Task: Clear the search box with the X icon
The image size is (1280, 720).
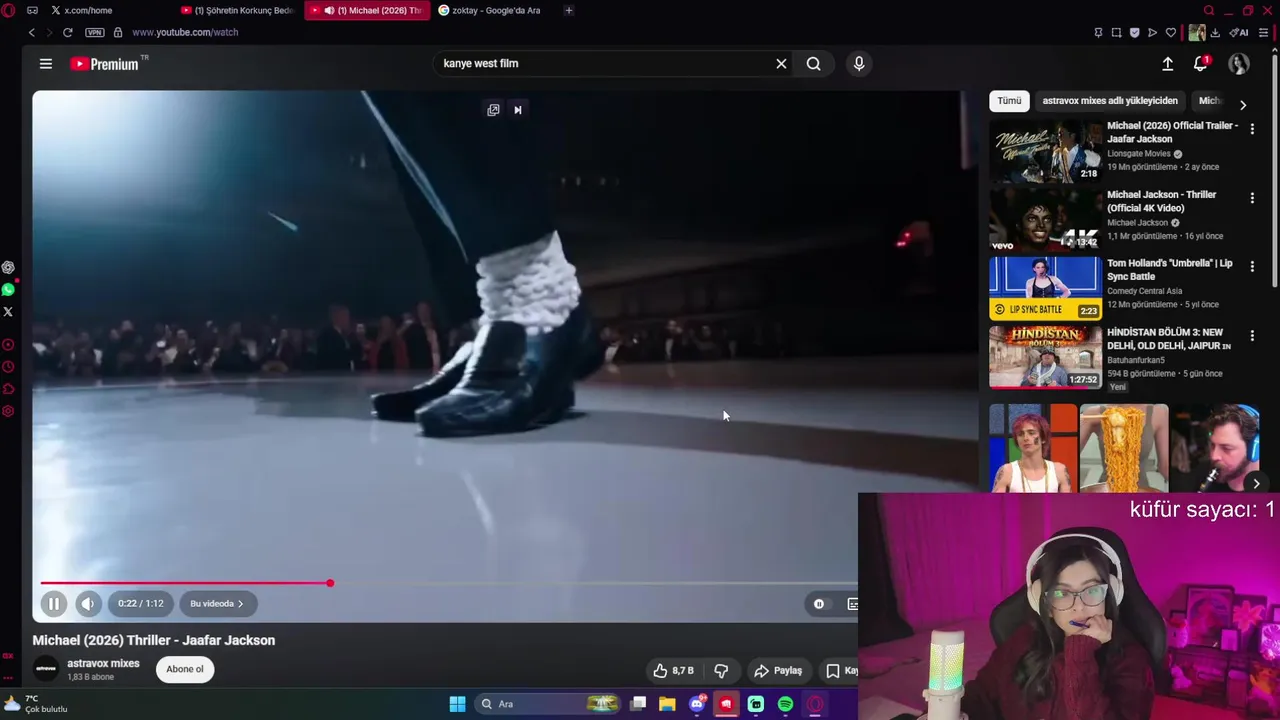Action: [x=781, y=63]
